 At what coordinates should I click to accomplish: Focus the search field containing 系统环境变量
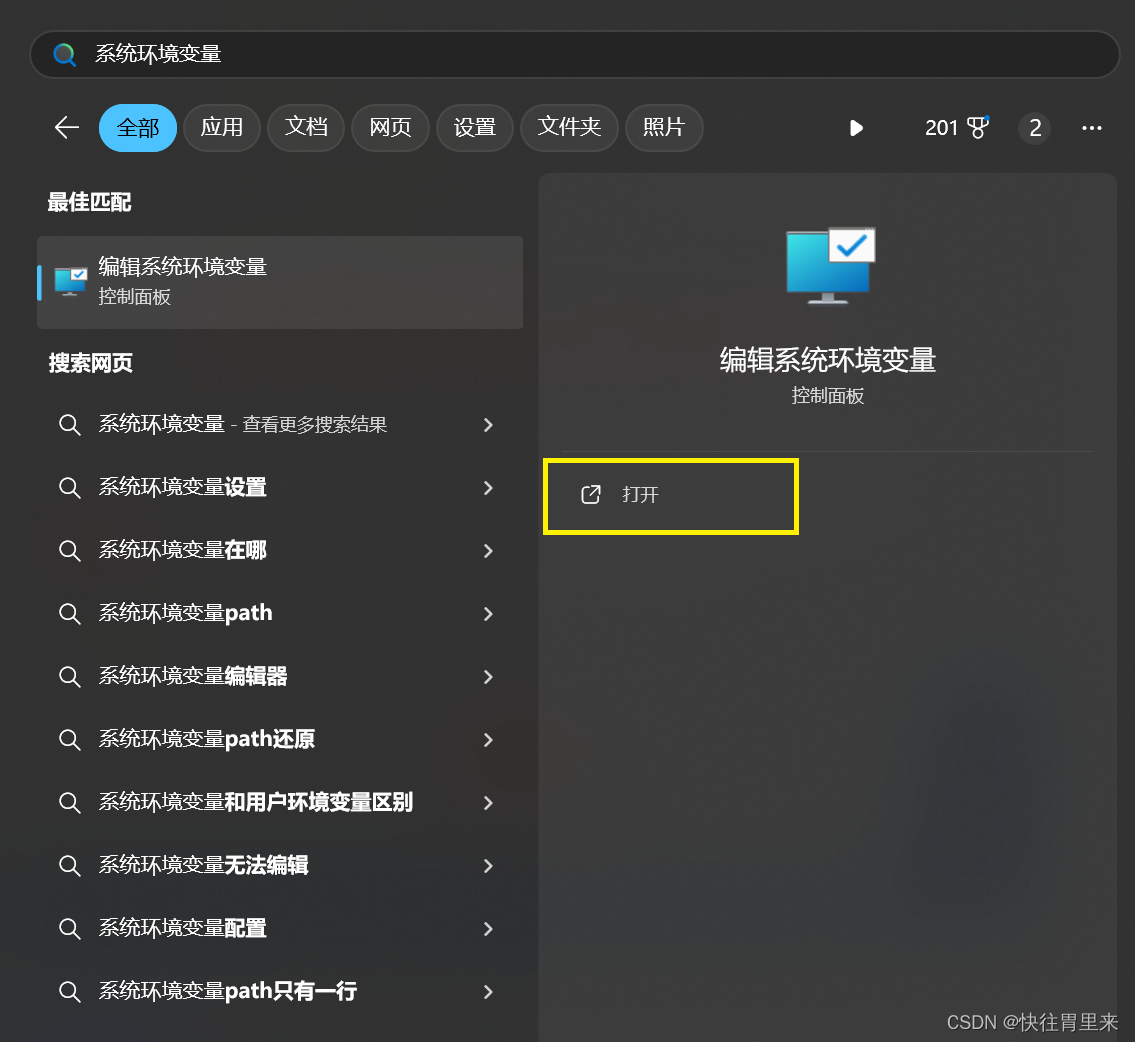(x=575, y=54)
